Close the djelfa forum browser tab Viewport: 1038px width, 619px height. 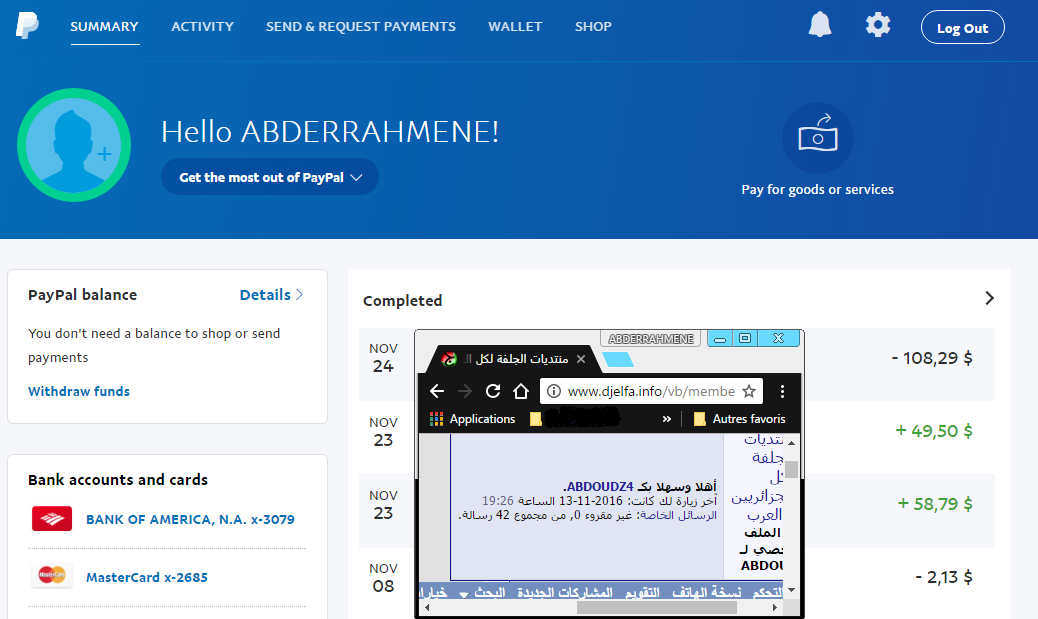(x=581, y=359)
